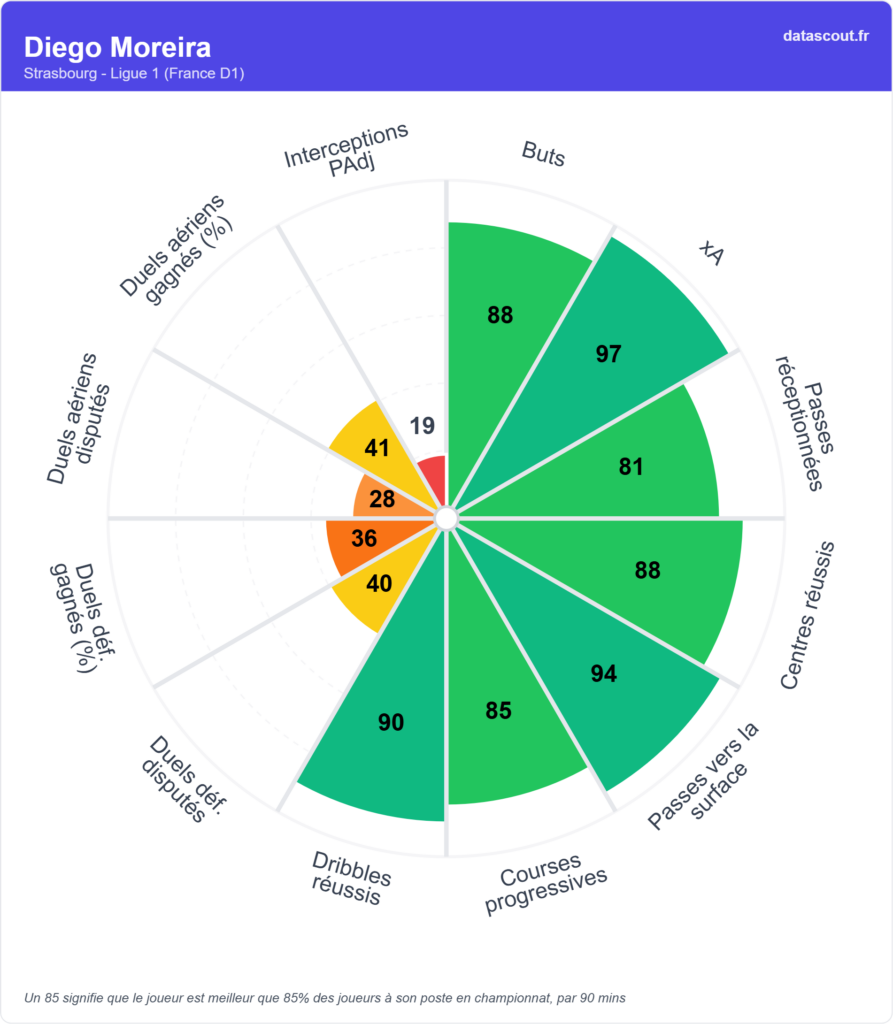Click the red Interceptions PAdj wedge
This screenshot has height=1024, width=893.
click(433, 475)
